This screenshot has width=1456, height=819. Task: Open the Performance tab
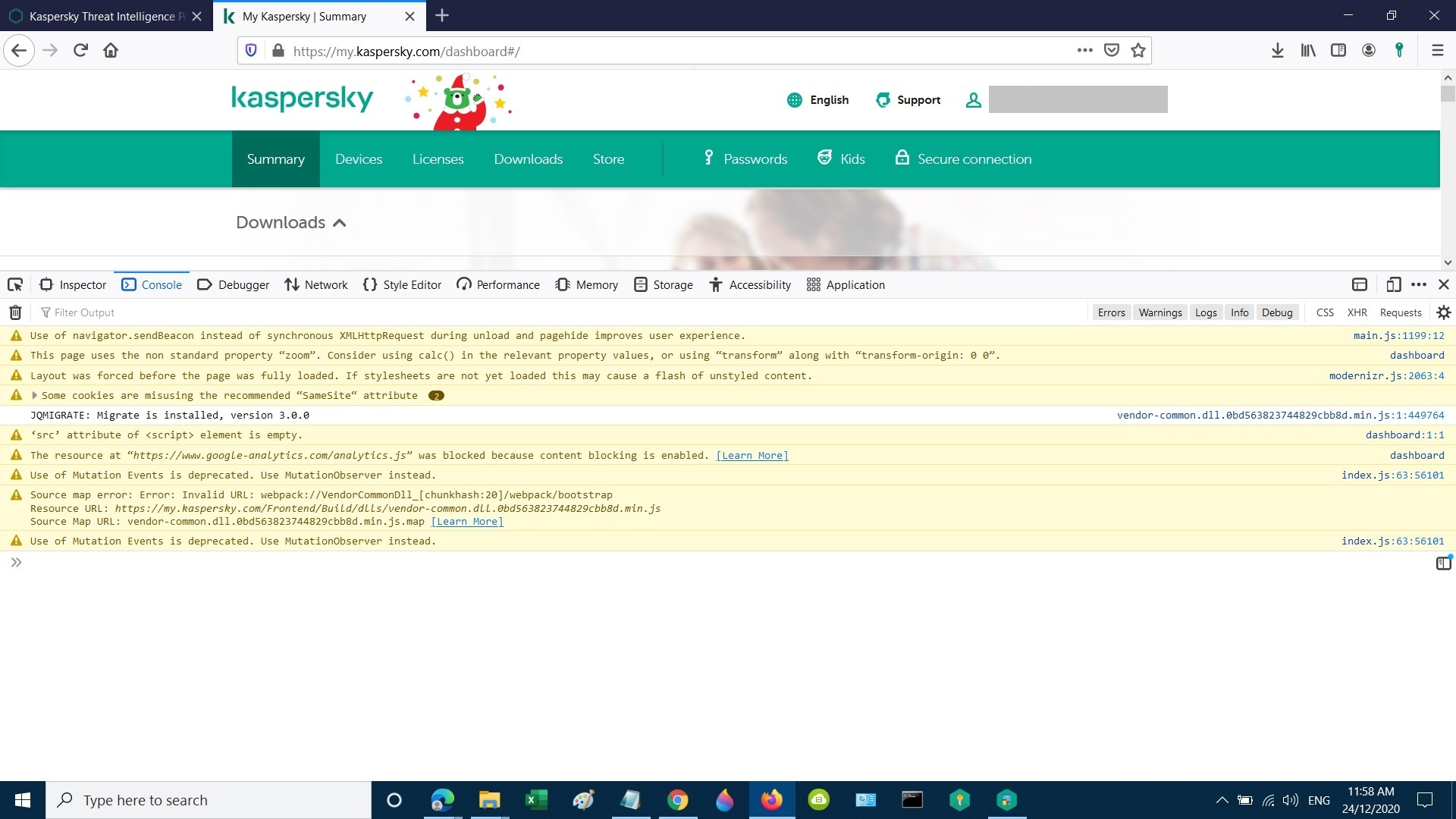click(498, 284)
